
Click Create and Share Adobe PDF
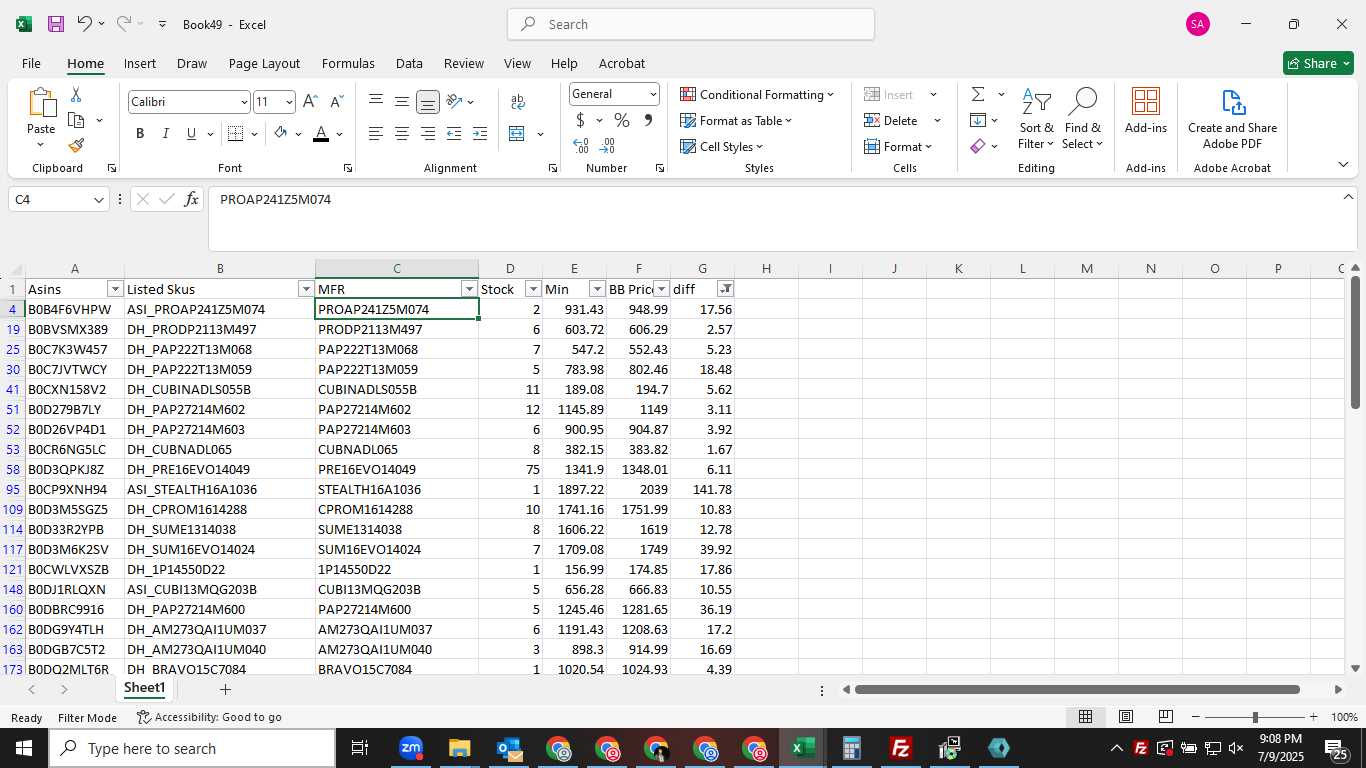pyautogui.click(x=1232, y=118)
